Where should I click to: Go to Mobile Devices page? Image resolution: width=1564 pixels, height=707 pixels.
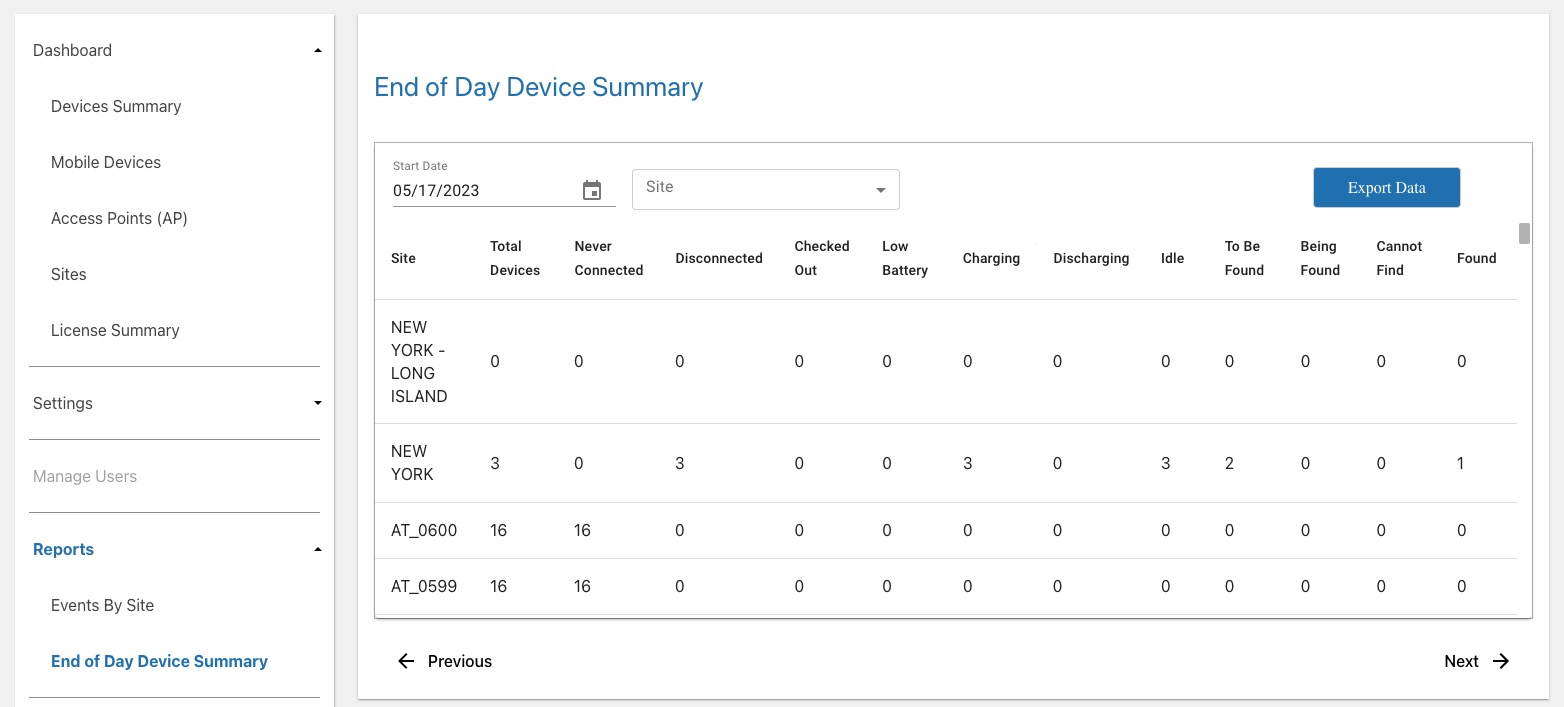106,162
